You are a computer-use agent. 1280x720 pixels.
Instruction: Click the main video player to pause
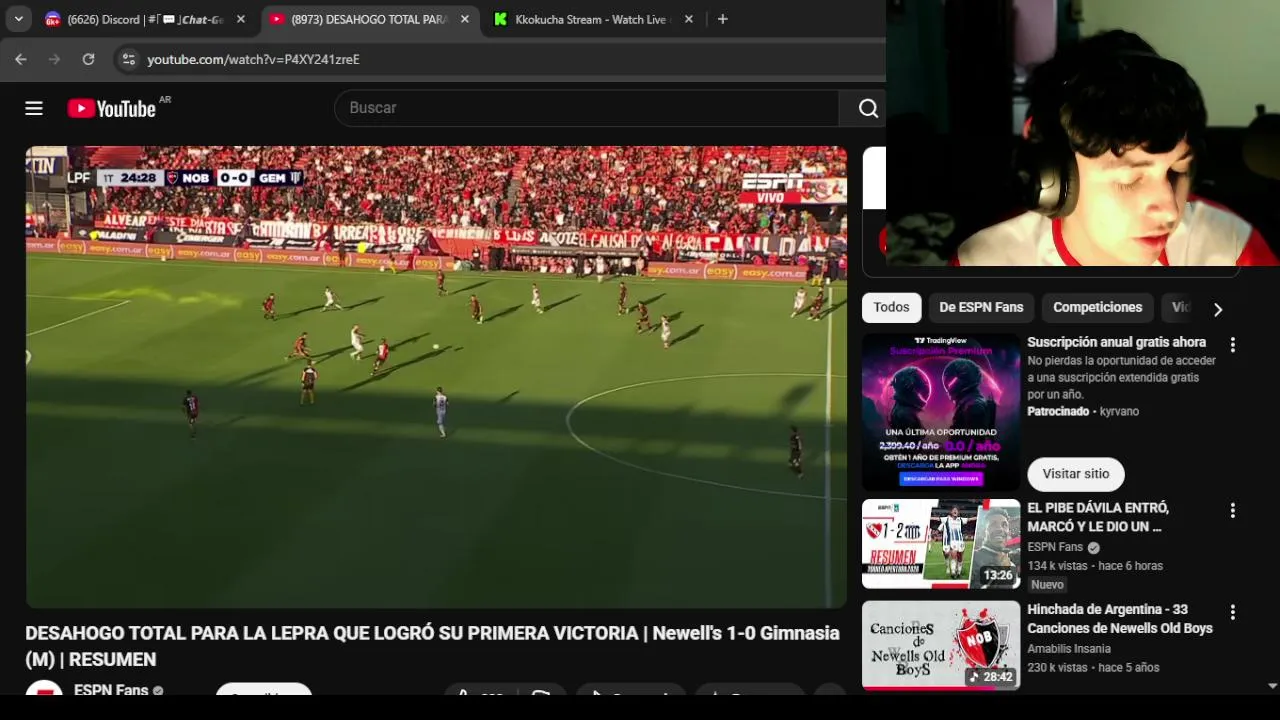pos(436,377)
